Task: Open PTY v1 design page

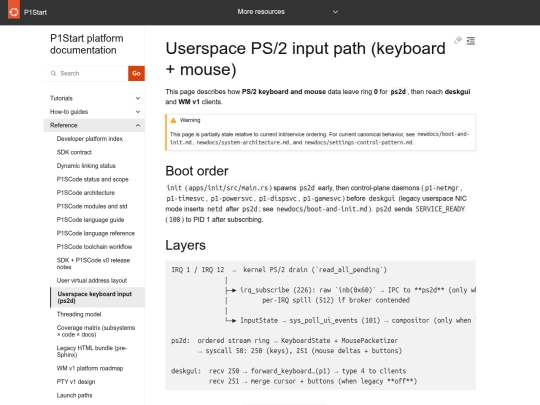Action: coord(76,382)
